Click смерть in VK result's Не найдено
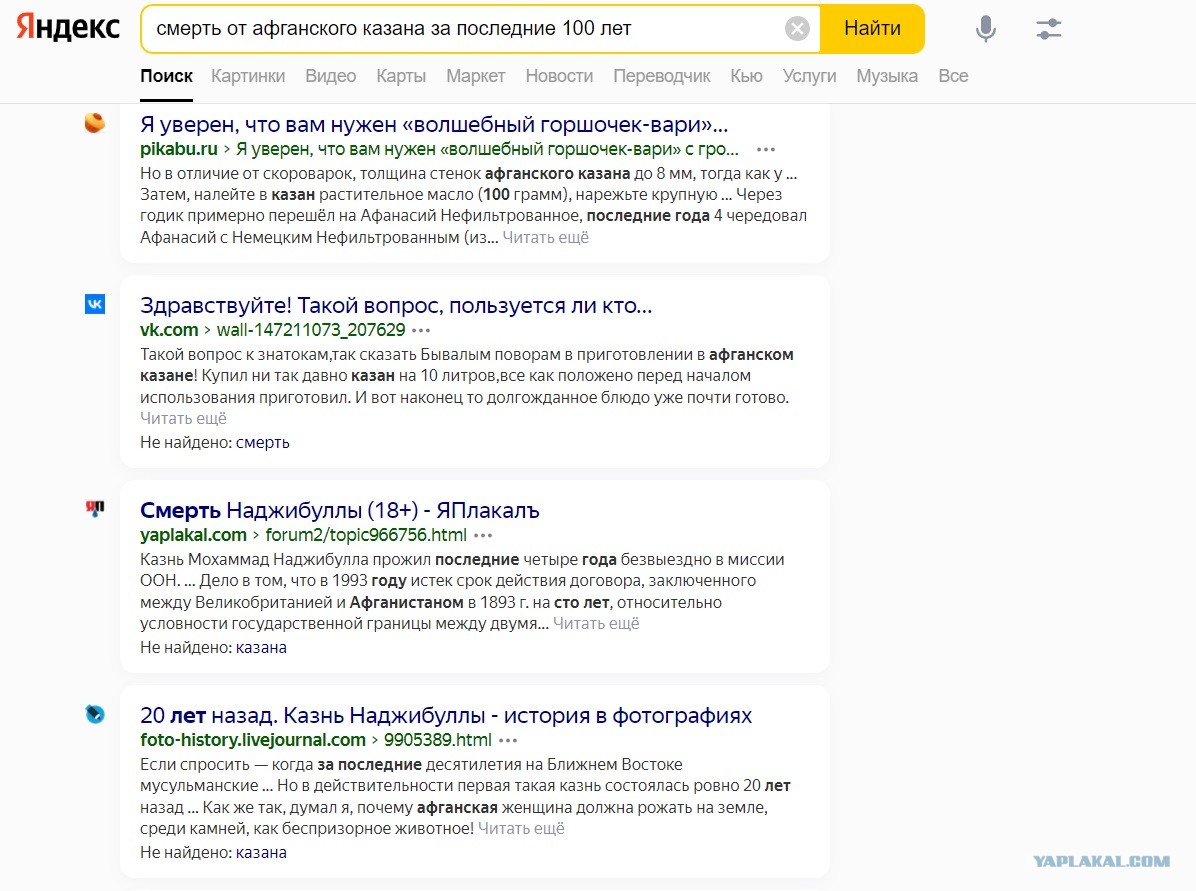The height and width of the screenshot is (891, 1196). pyautogui.click(x=262, y=442)
